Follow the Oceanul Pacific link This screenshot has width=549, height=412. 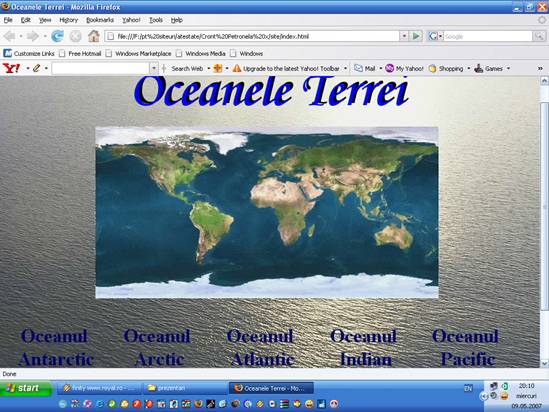[x=466, y=348]
